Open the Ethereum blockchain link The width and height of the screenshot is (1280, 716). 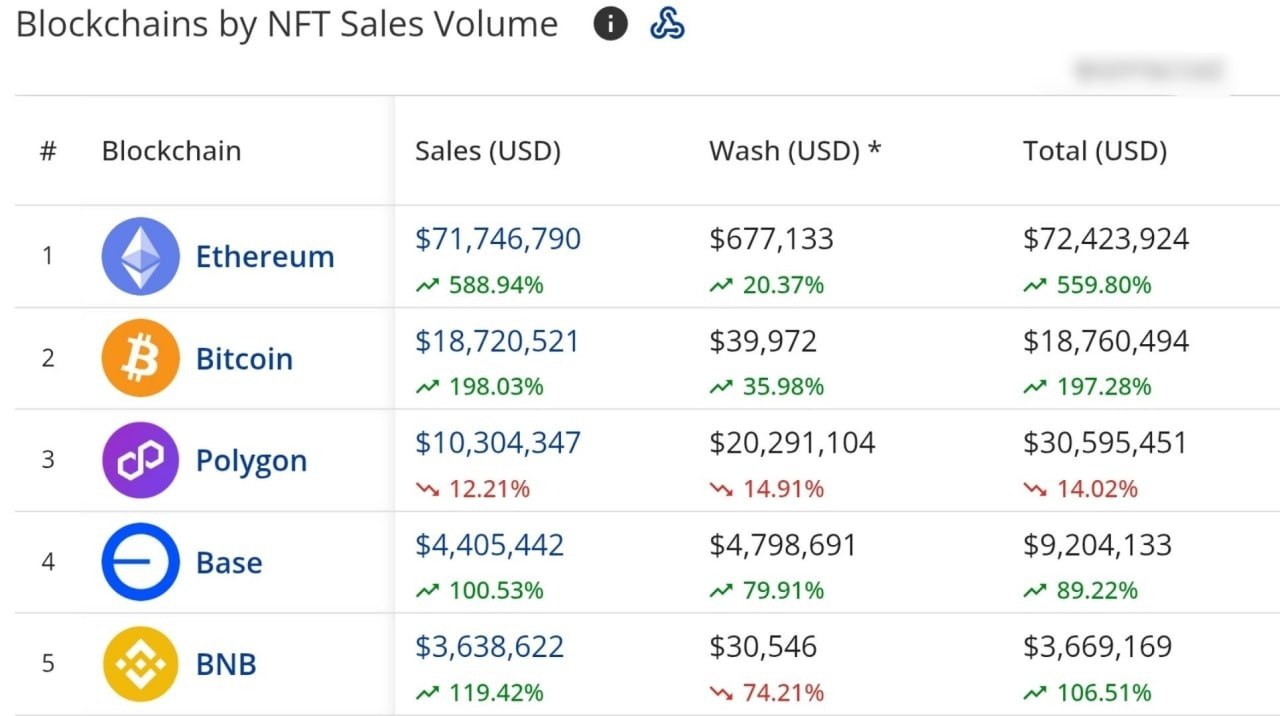(x=265, y=257)
